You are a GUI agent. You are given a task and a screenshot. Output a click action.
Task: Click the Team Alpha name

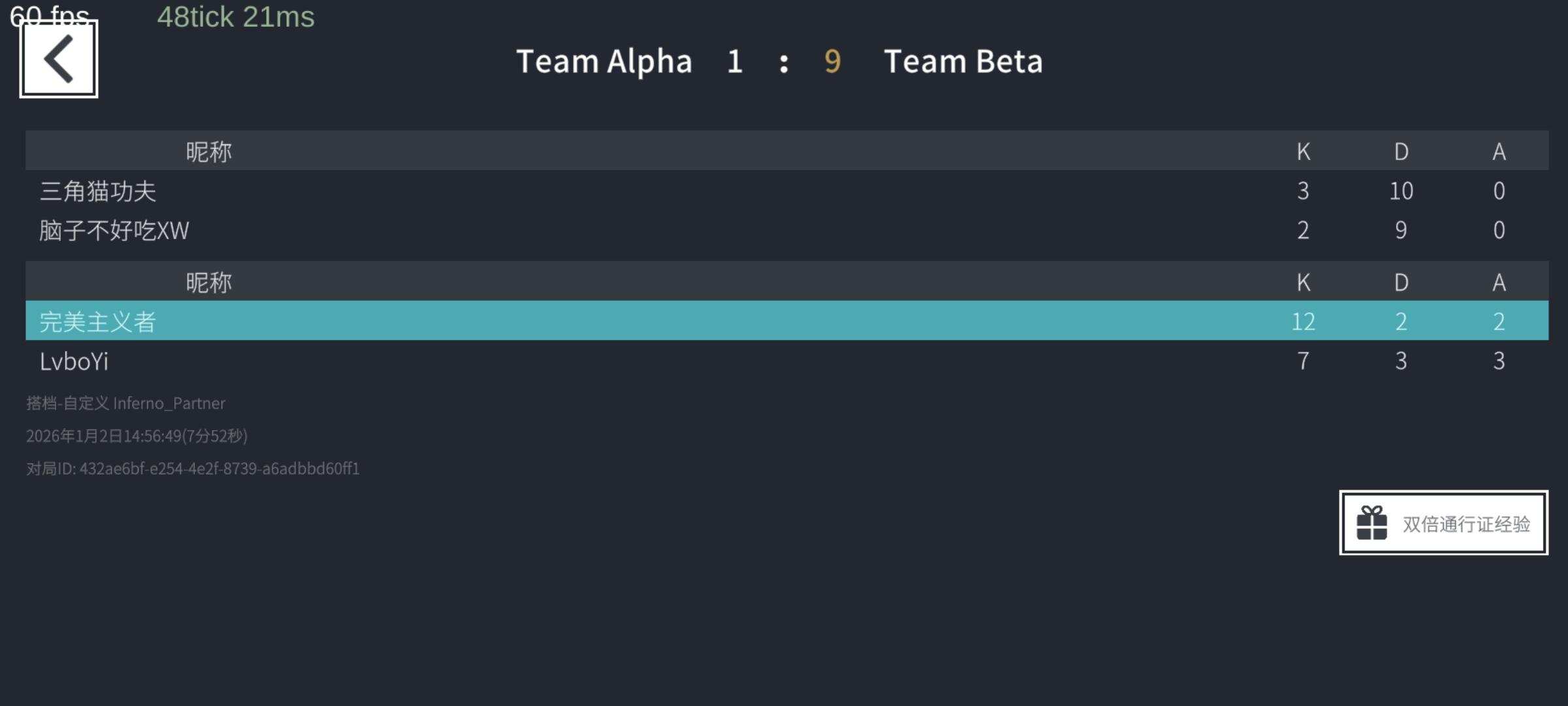[x=604, y=61]
